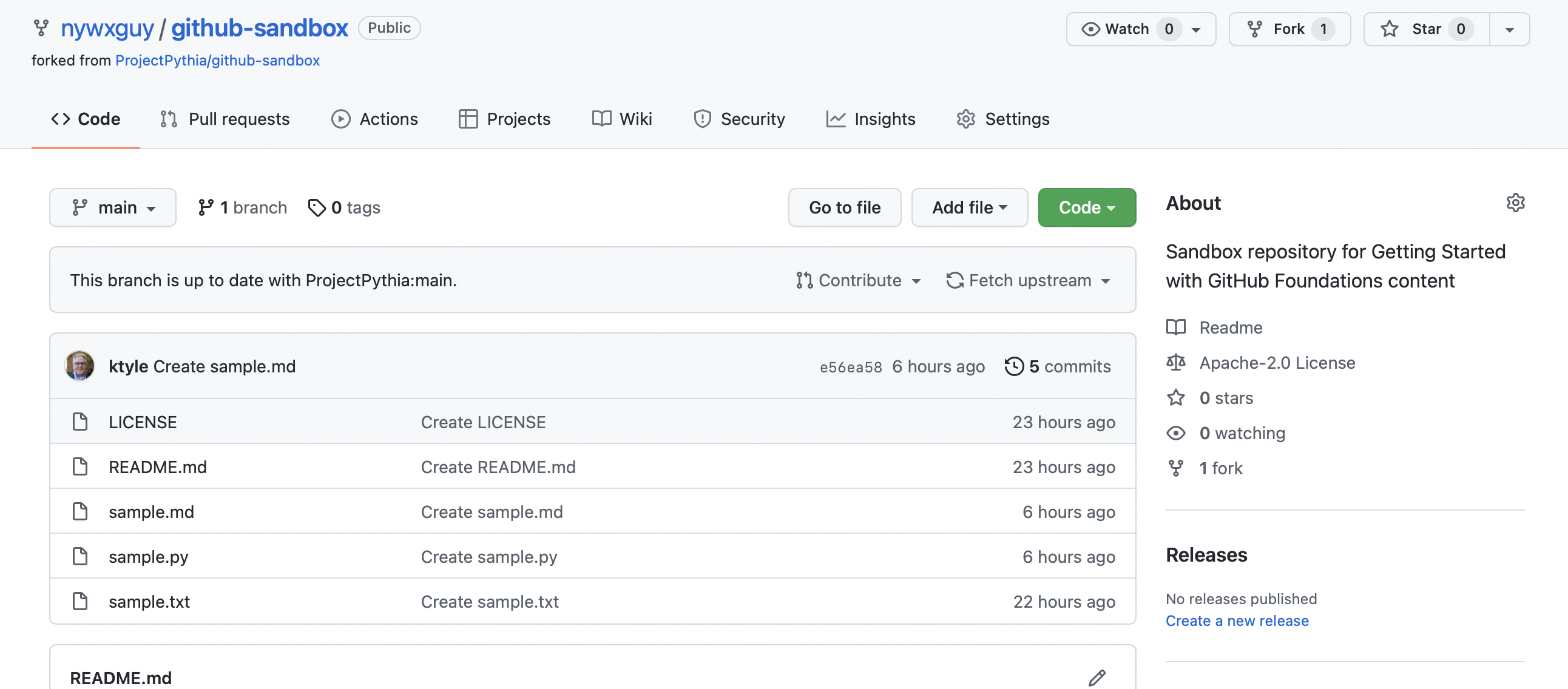Click the Go to file button

click(x=844, y=207)
